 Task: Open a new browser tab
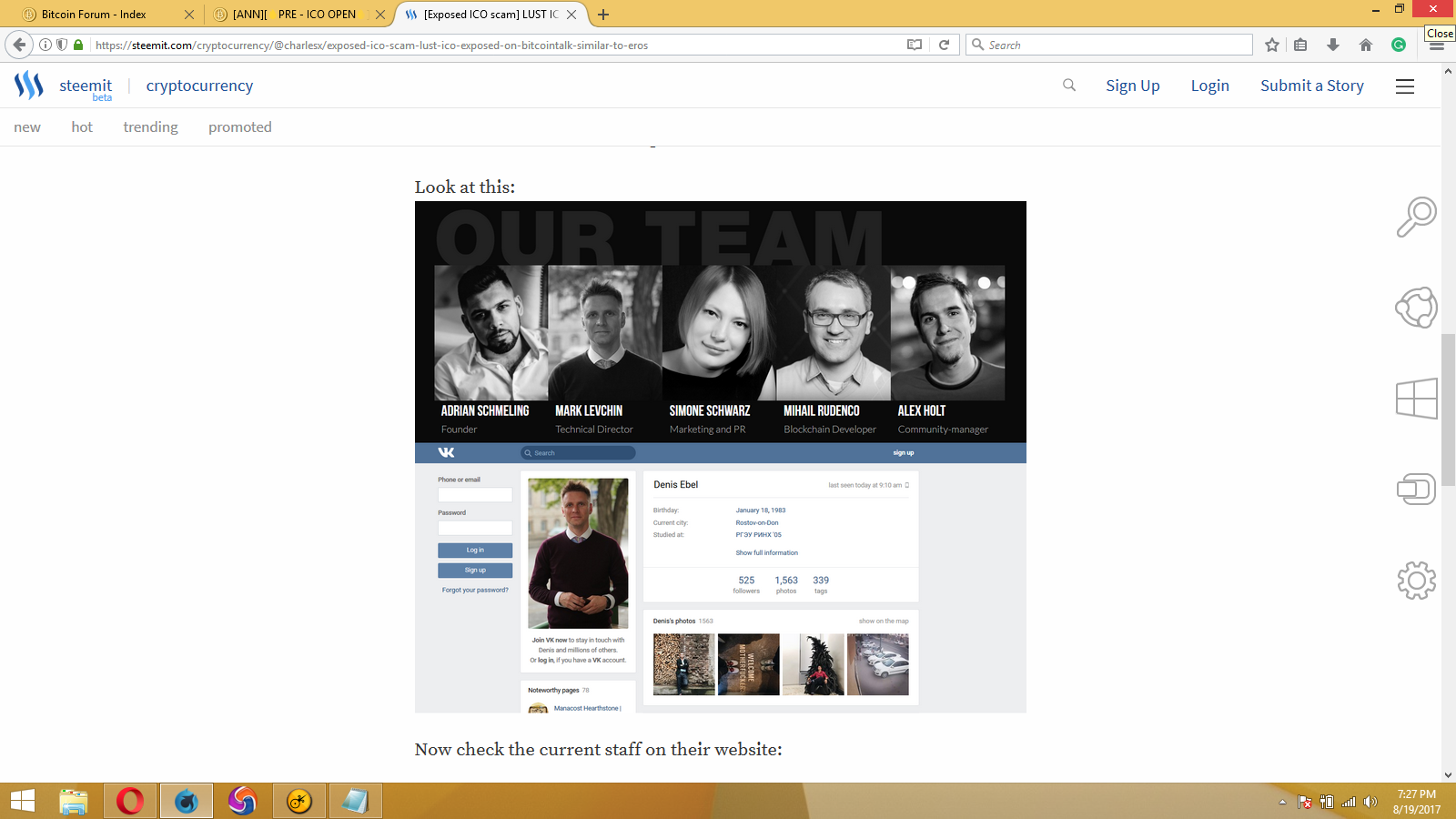(603, 15)
